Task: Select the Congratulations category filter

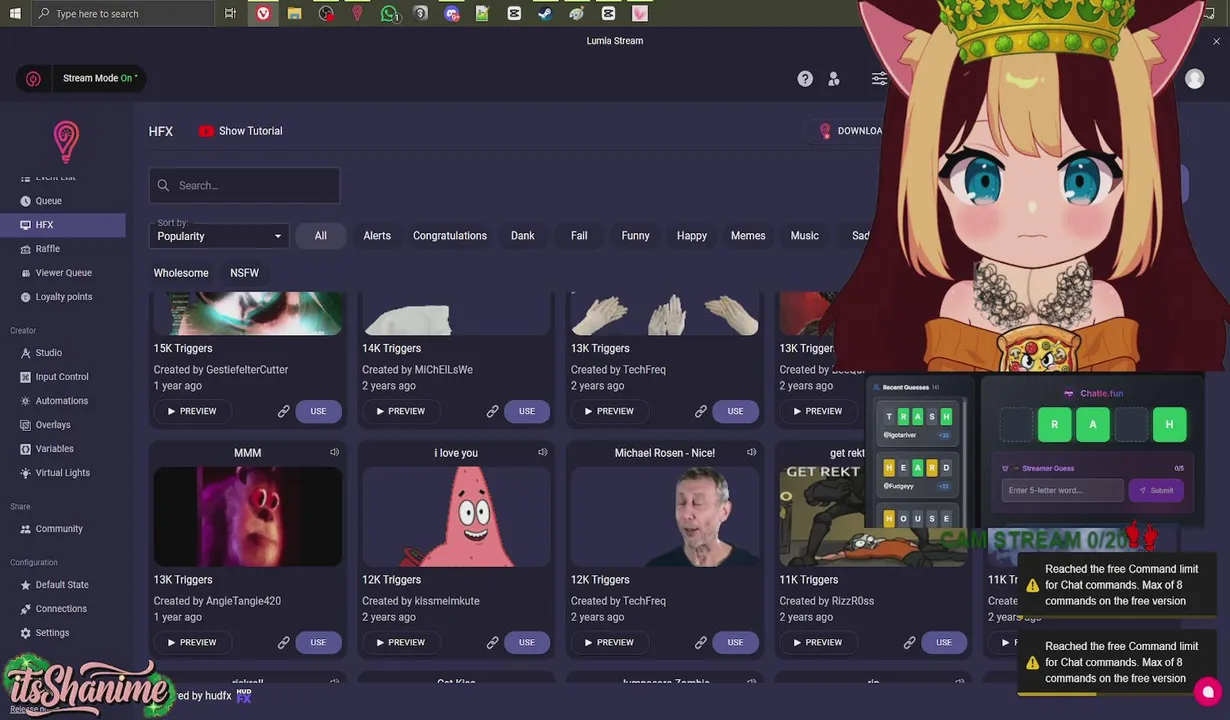Action: click(450, 236)
